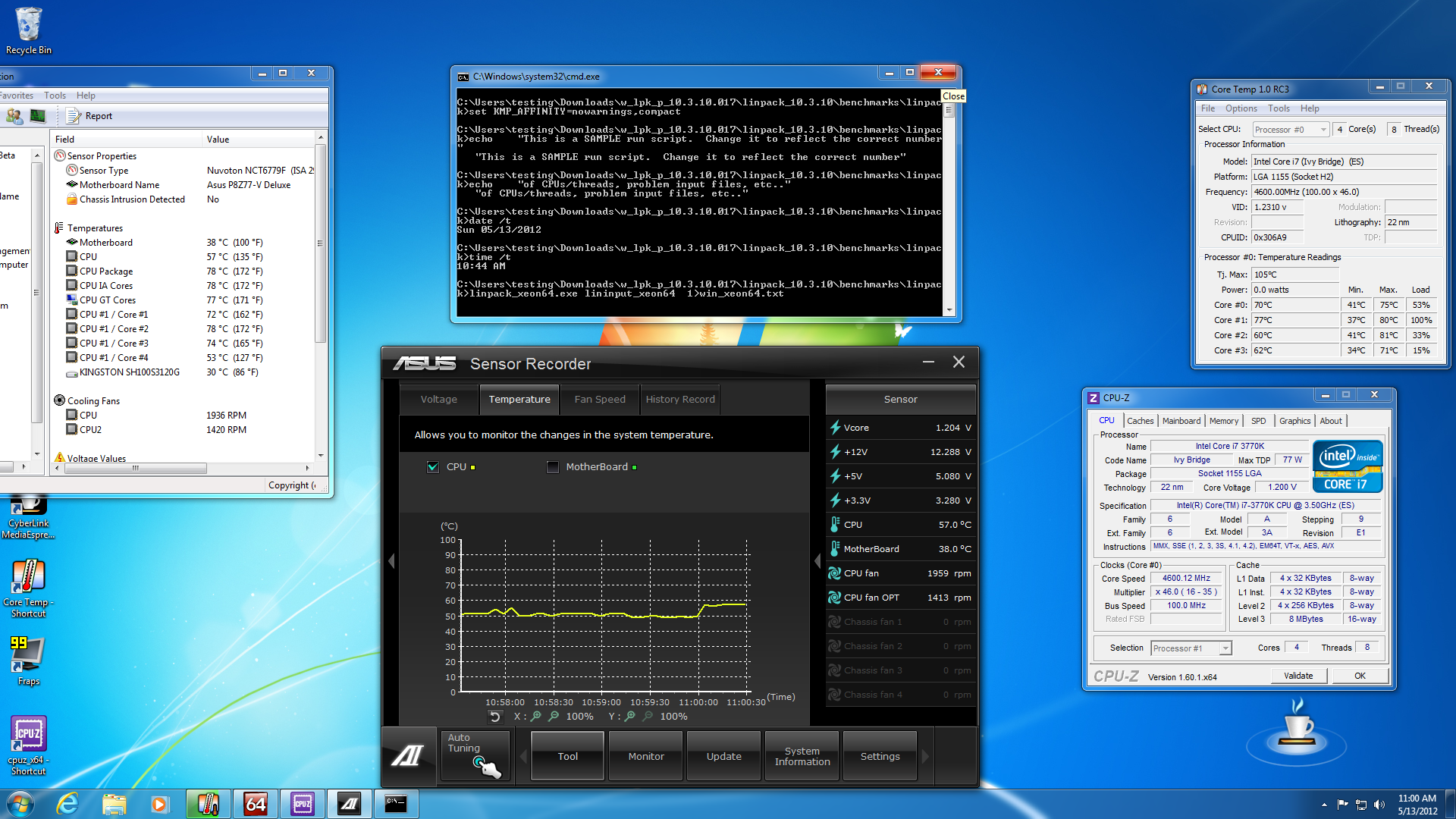Check the MotherBoard temperature checkbox
This screenshot has height=819, width=1456.
pos(553,467)
